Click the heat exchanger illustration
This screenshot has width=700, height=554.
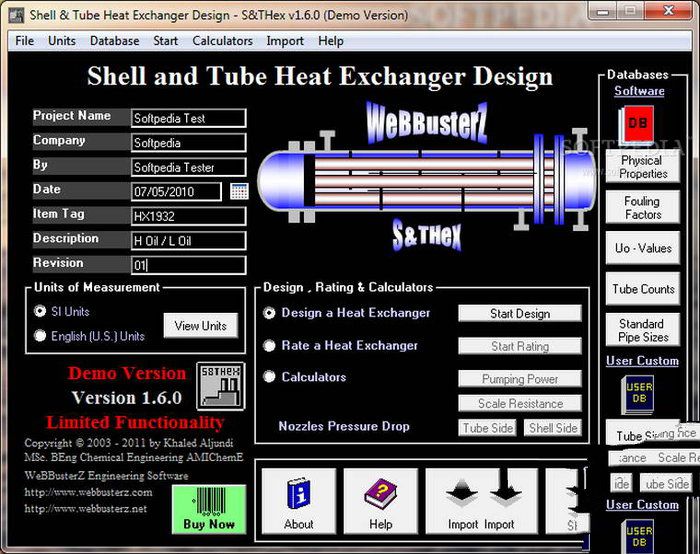tap(427, 180)
